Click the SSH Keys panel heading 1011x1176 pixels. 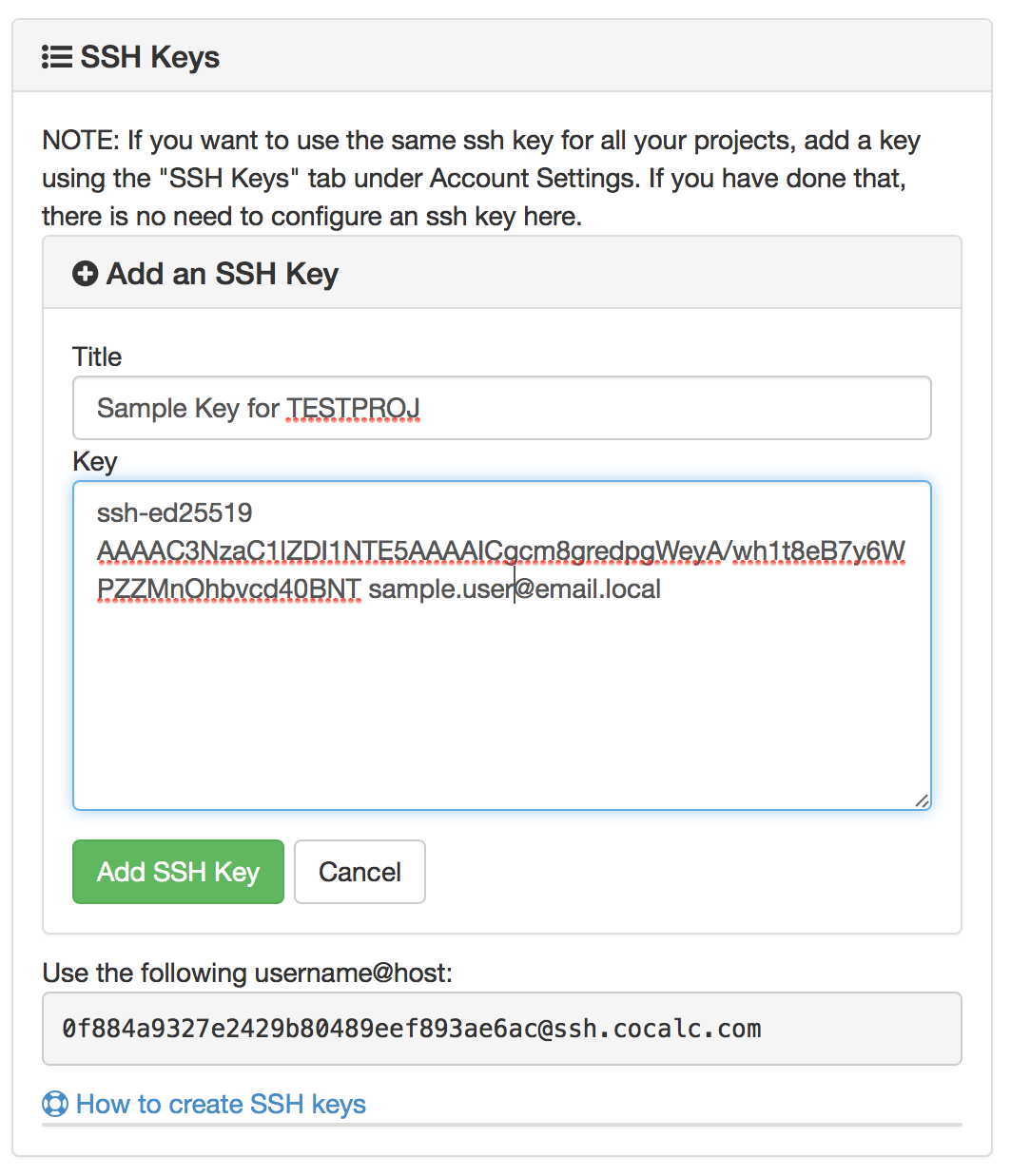click(149, 57)
